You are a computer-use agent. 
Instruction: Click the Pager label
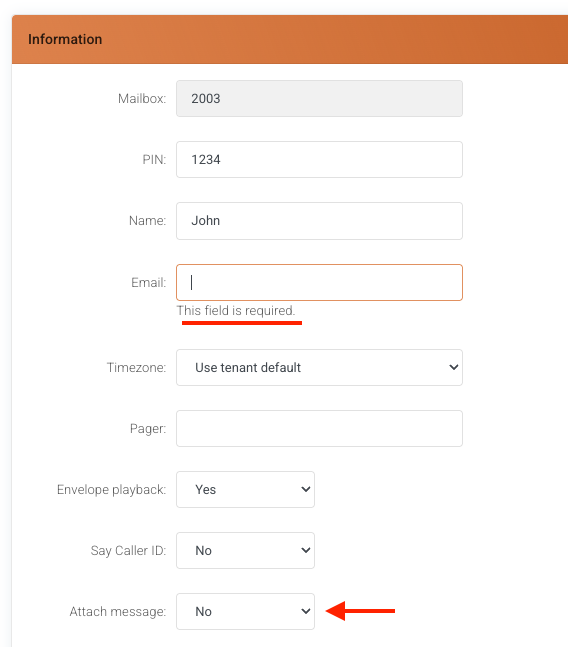coord(148,429)
